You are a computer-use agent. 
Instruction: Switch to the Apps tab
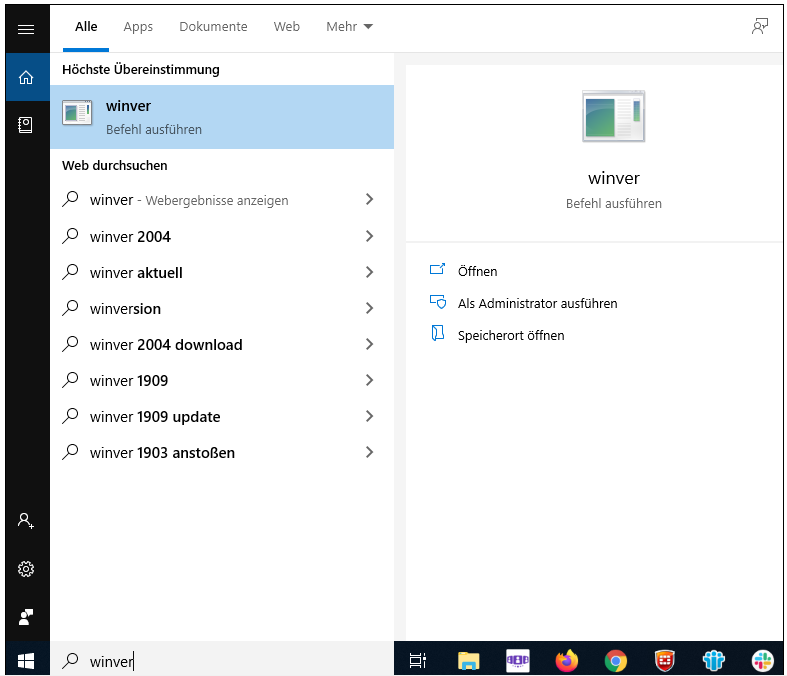[x=138, y=27]
